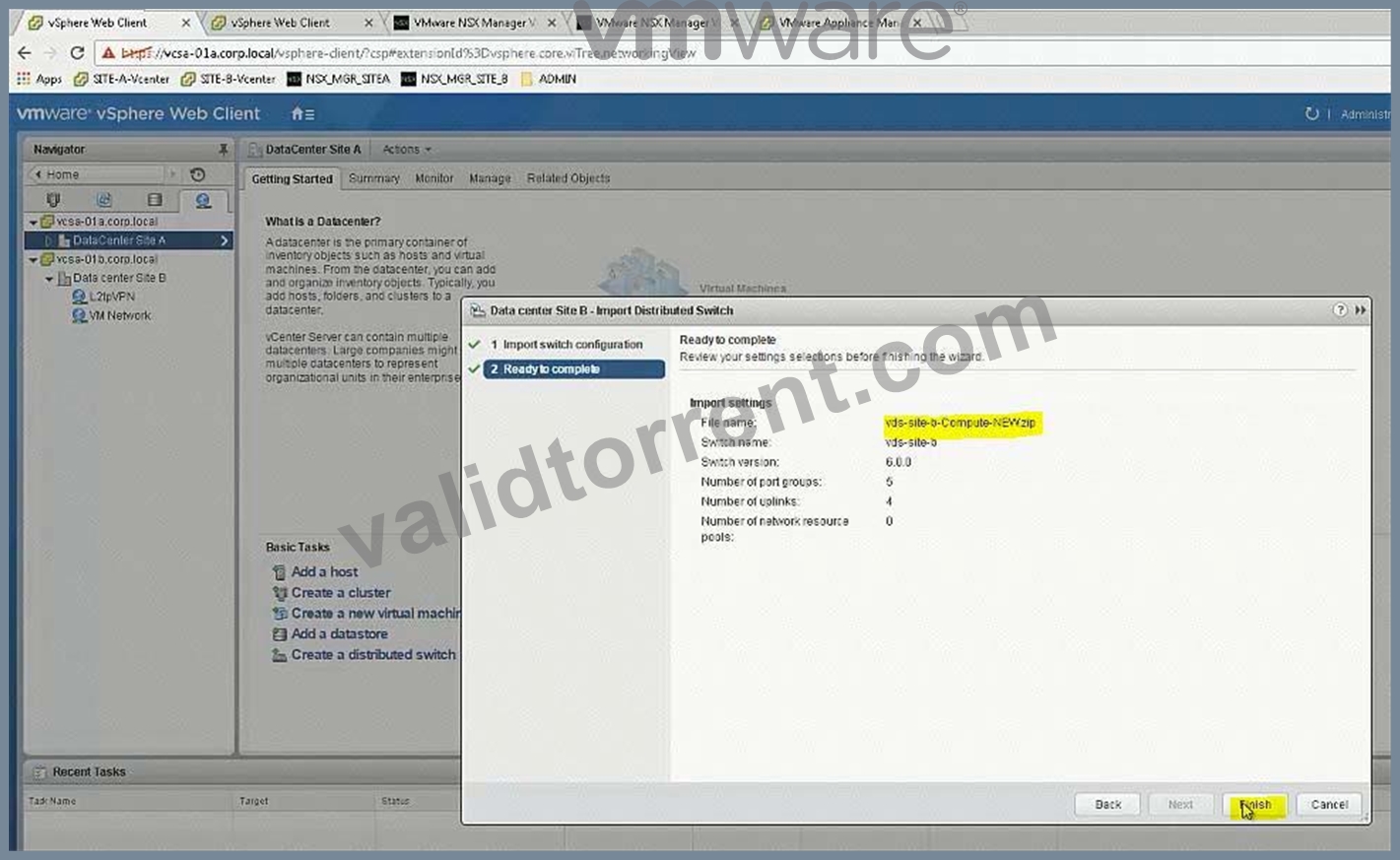Pin the Navigator panel
The height and width of the screenshot is (860, 1400).
pyautogui.click(x=223, y=150)
